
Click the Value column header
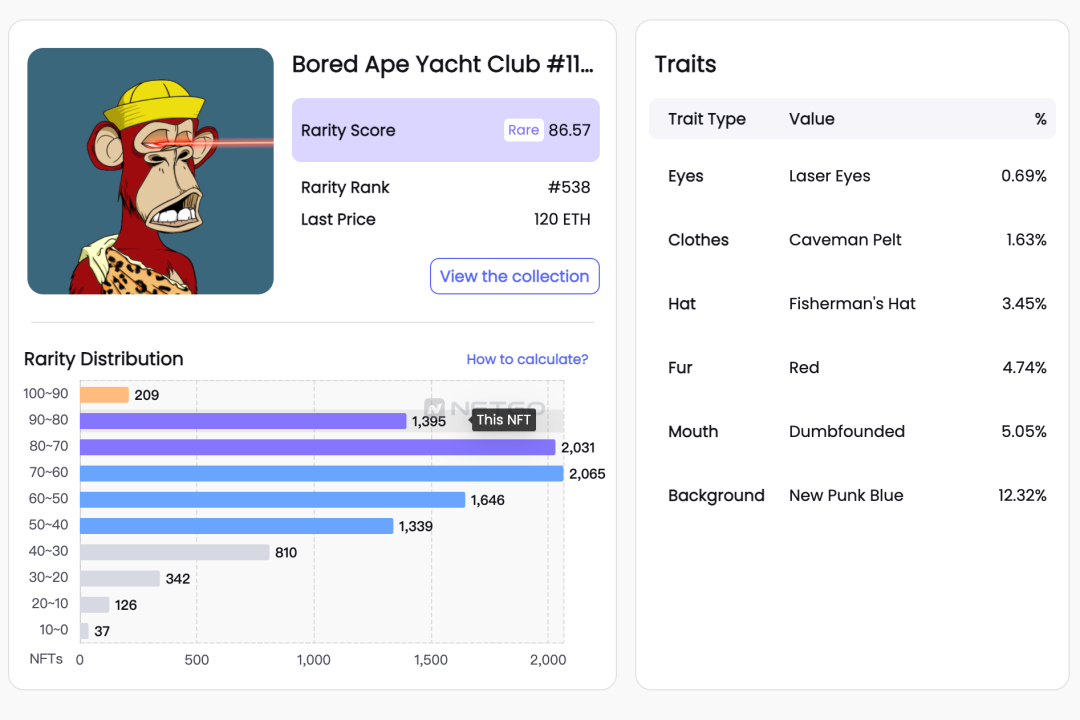[x=811, y=119]
